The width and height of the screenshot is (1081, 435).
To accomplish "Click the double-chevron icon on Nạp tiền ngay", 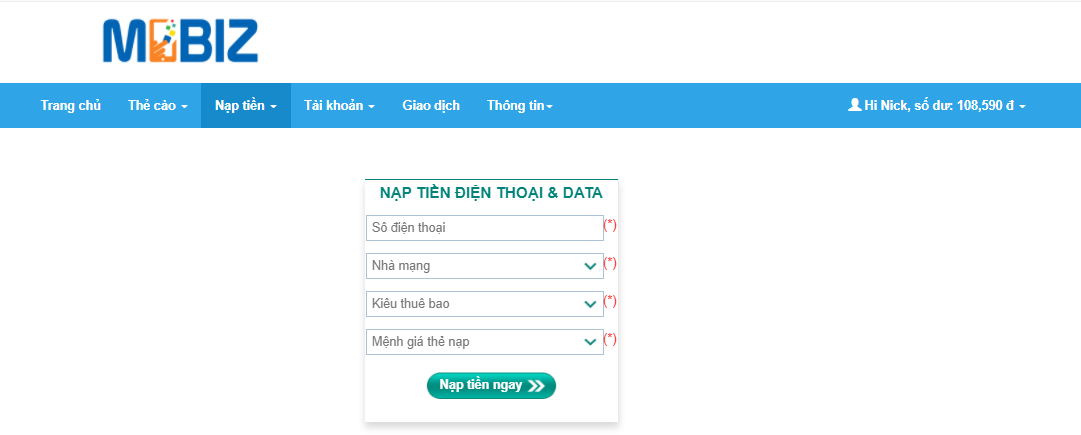I will pos(537,386).
